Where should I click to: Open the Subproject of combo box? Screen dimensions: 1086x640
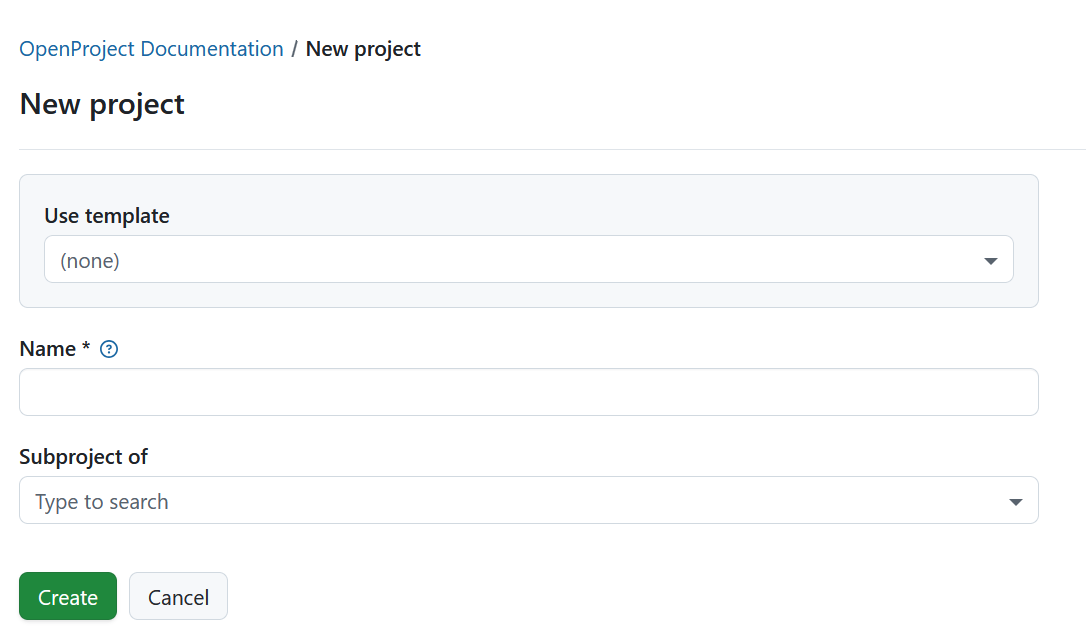coord(529,500)
